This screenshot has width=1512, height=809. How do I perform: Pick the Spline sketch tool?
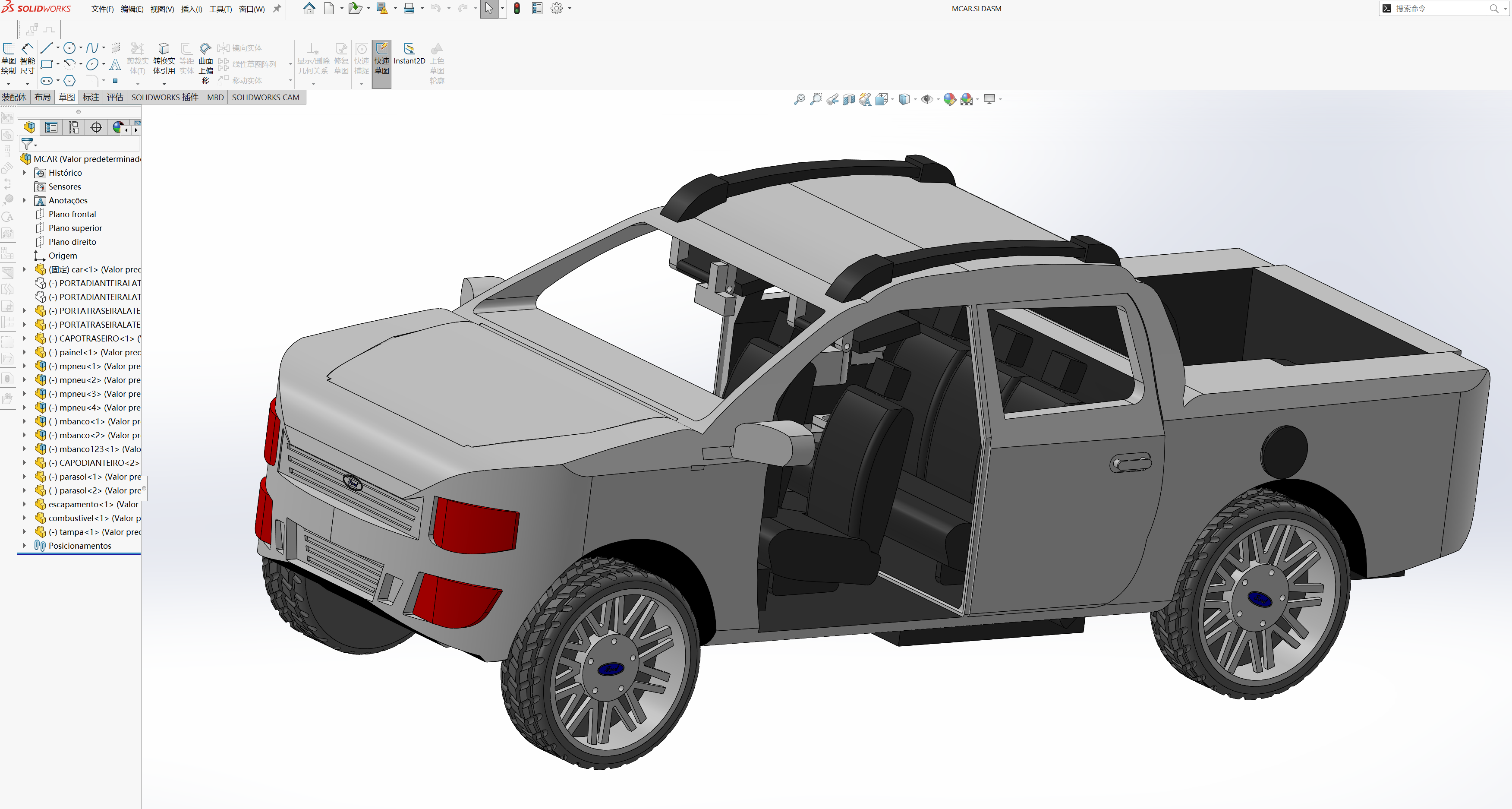91,48
